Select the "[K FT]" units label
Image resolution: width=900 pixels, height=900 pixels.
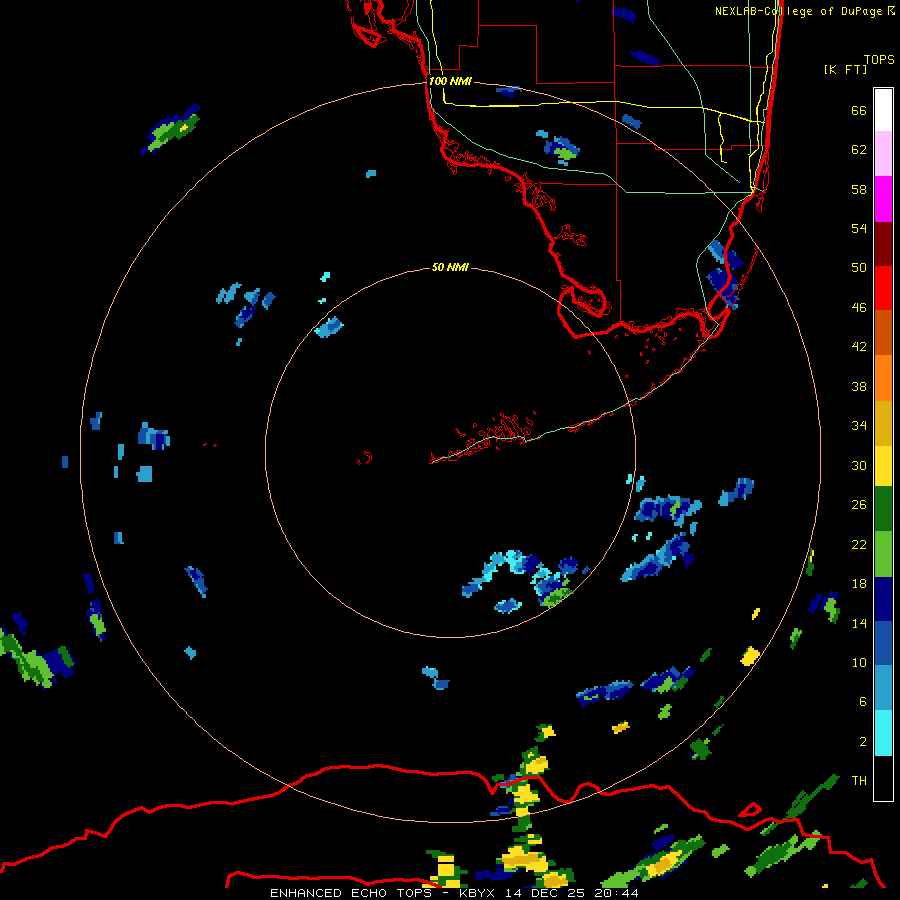tap(845, 70)
